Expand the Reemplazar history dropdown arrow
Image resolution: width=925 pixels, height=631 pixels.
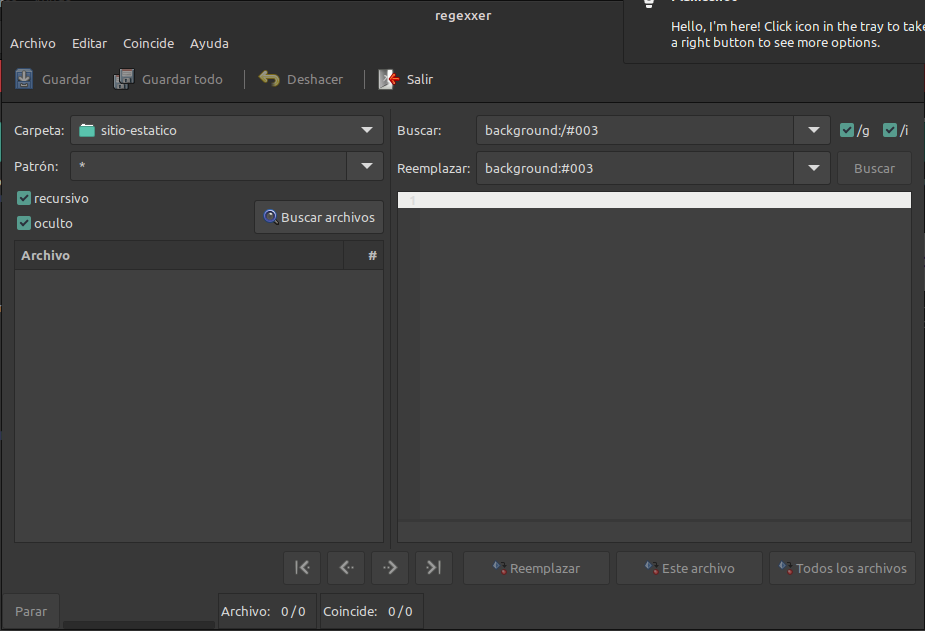(813, 168)
